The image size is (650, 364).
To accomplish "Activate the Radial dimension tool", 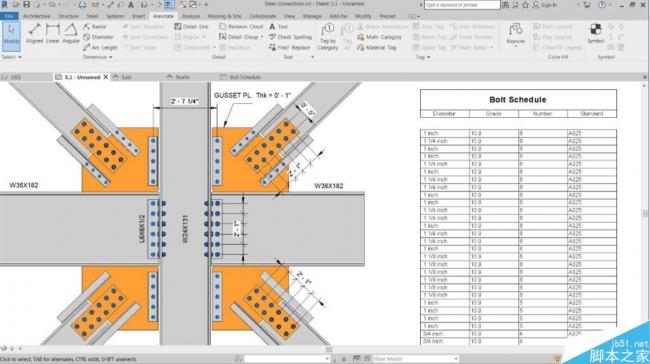I will pyautogui.click(x=95, y=27).
